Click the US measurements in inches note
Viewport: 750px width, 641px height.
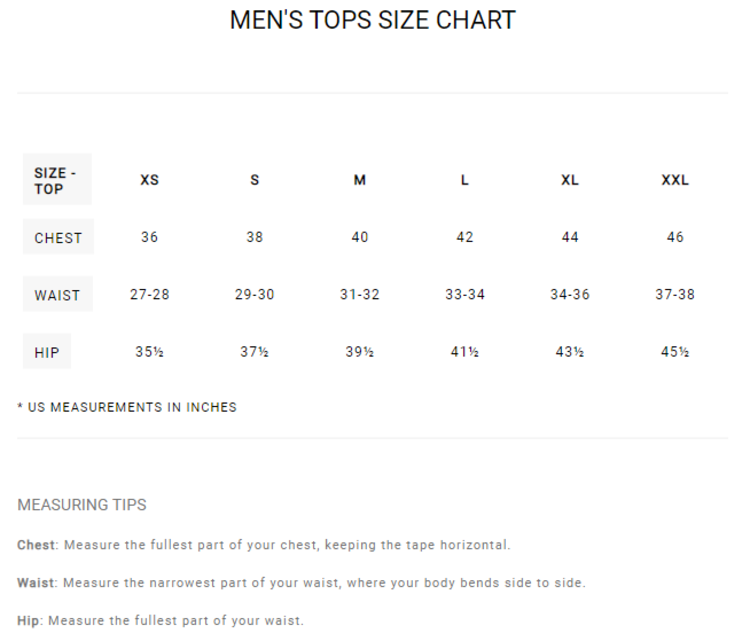(x=127, y=408)
